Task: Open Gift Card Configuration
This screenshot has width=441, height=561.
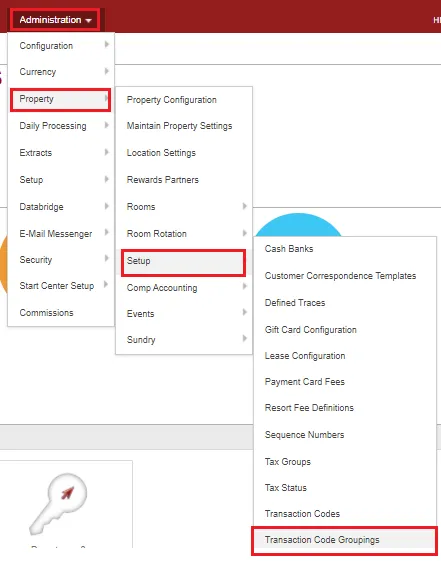Action: tap(345, 330)
